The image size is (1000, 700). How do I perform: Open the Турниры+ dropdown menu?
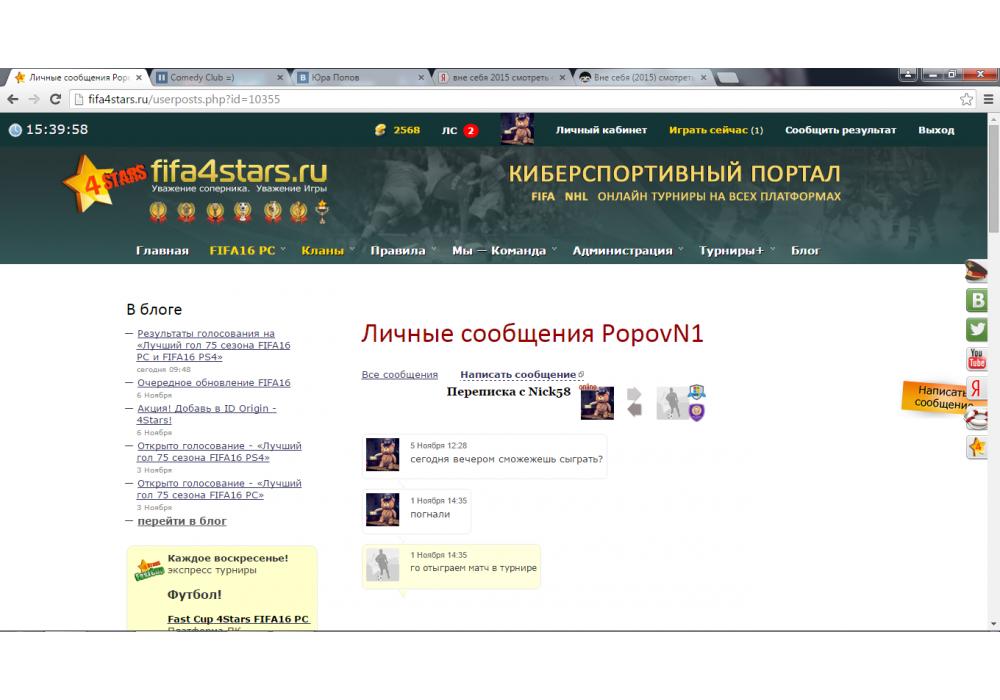click(x=736, y=251)
